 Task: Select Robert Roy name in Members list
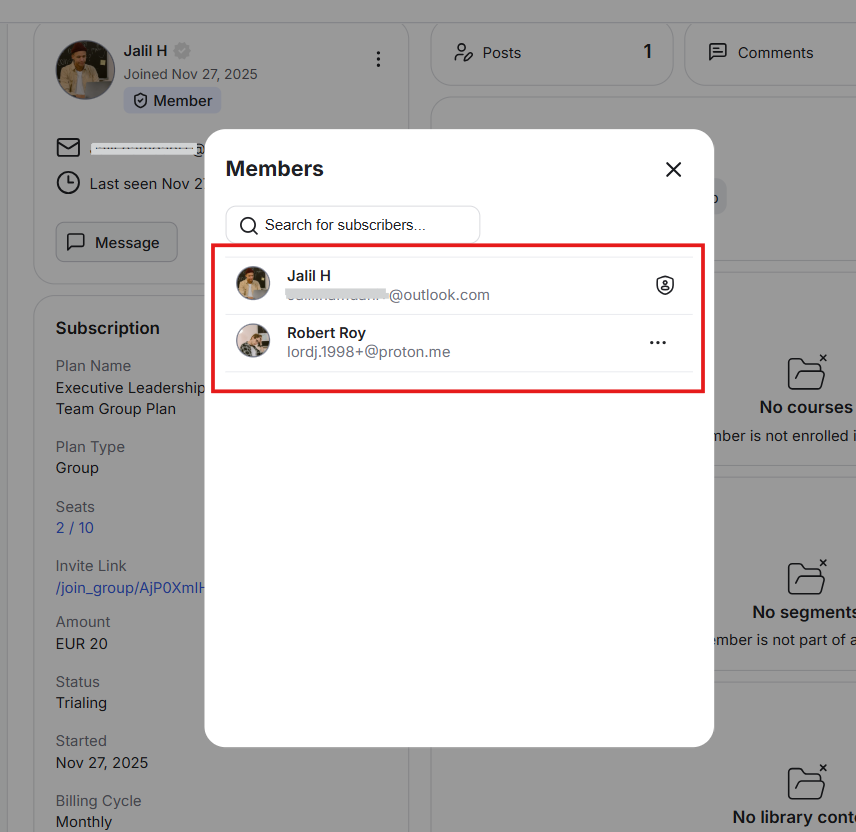pyautogui.click(x=326, y=332)
